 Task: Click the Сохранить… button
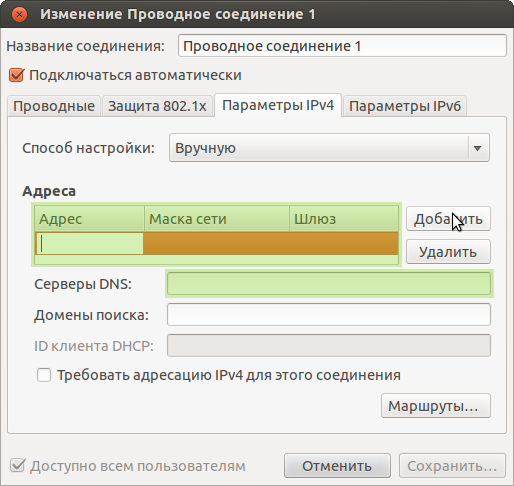click(x=452, y=466)
